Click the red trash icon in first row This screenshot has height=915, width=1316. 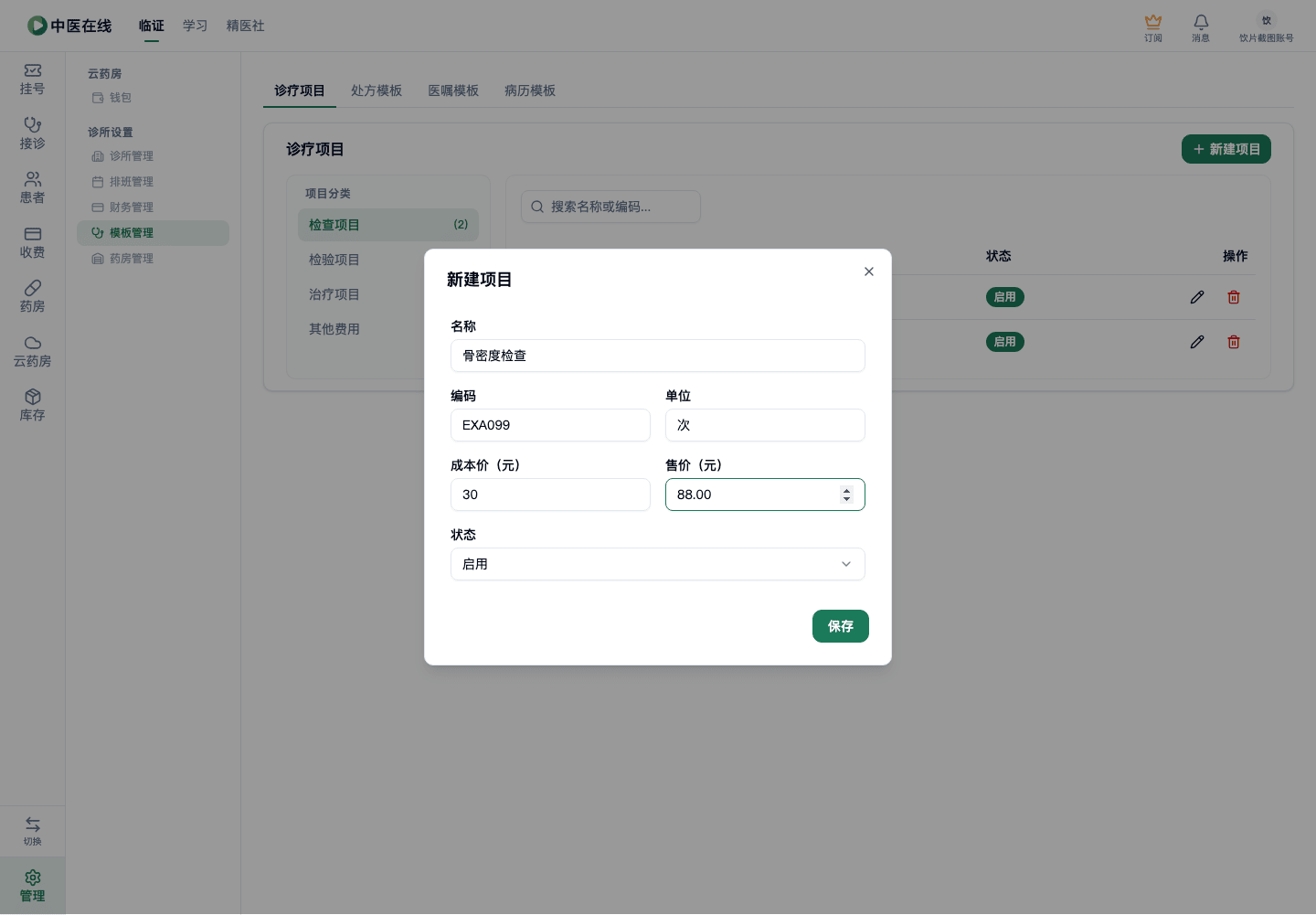[1234, 297]
